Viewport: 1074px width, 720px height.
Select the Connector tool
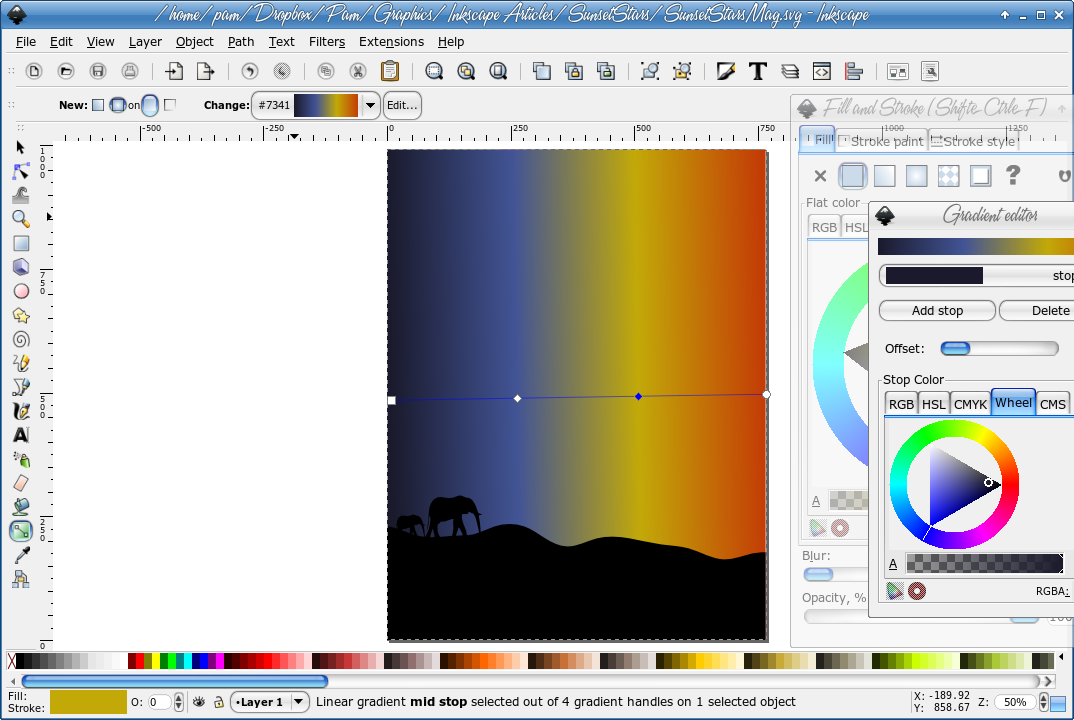click(x=21, y=579)
